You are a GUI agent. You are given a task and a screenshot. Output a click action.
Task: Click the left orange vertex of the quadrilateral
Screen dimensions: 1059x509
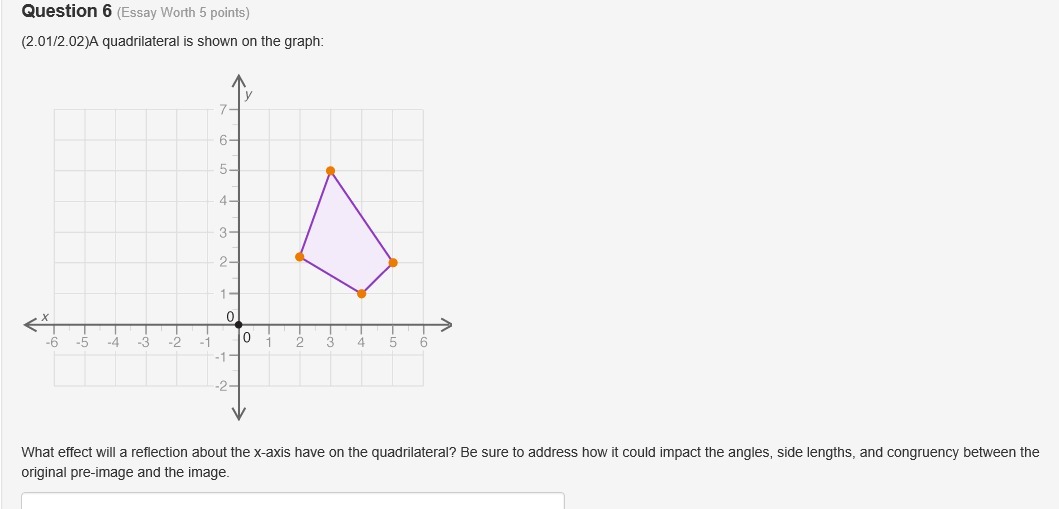(x=300, y=256)
